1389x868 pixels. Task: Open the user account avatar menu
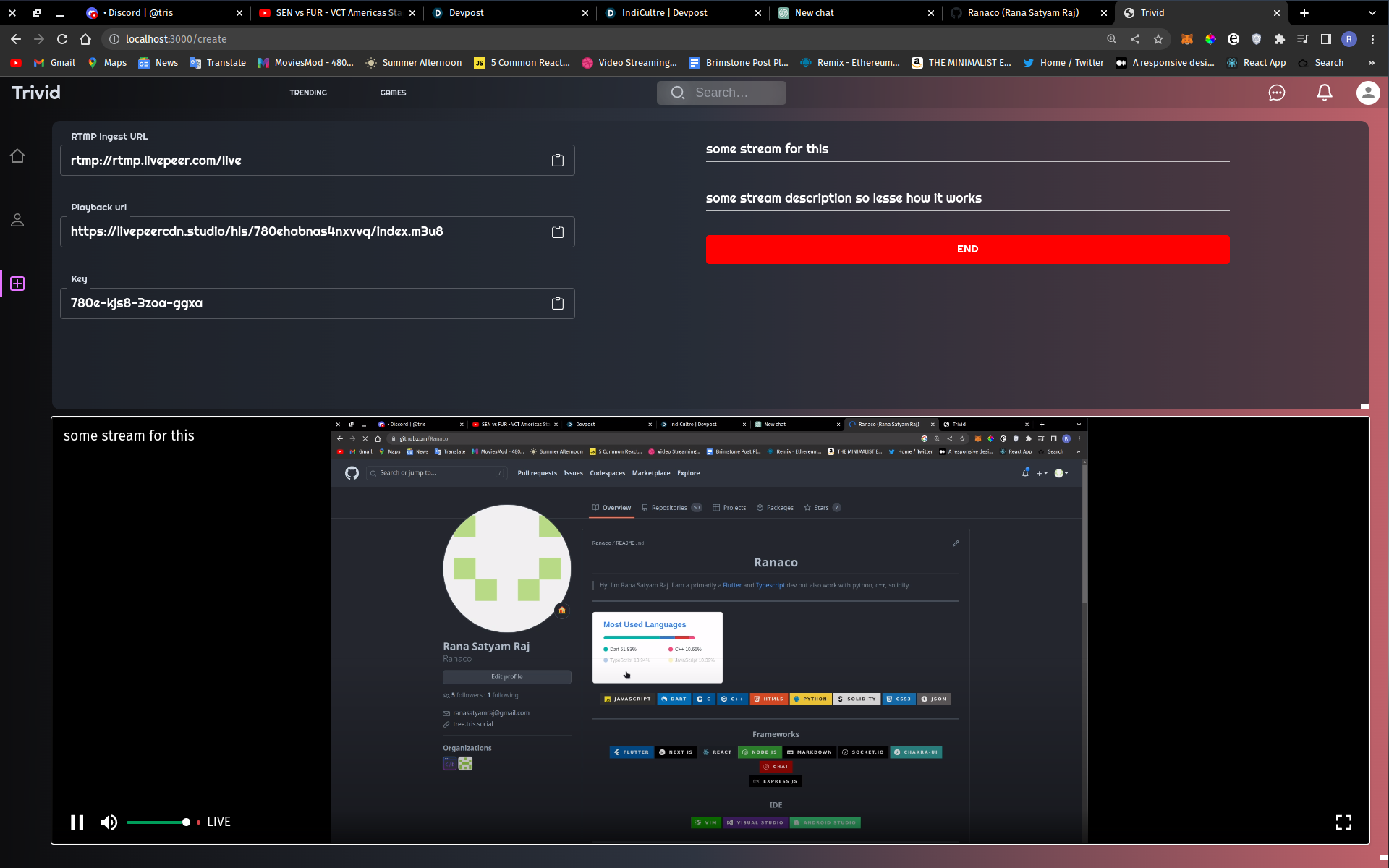[x=1367, y=93]
